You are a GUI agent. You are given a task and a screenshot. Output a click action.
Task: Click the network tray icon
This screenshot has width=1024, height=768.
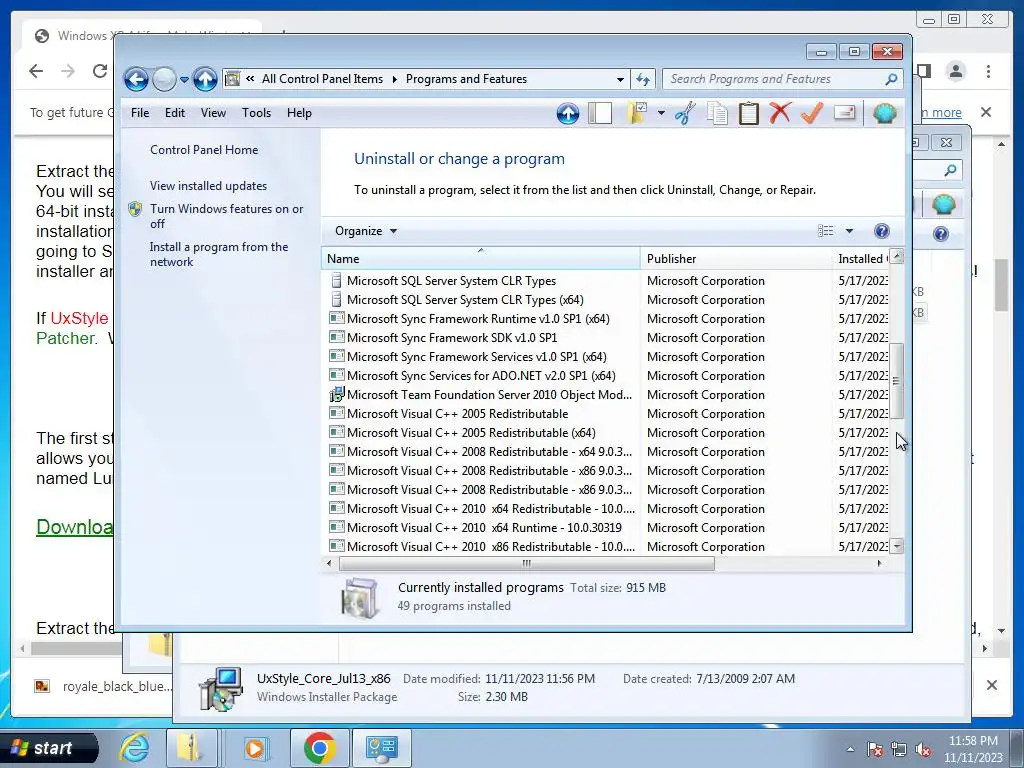click(899, 750)
